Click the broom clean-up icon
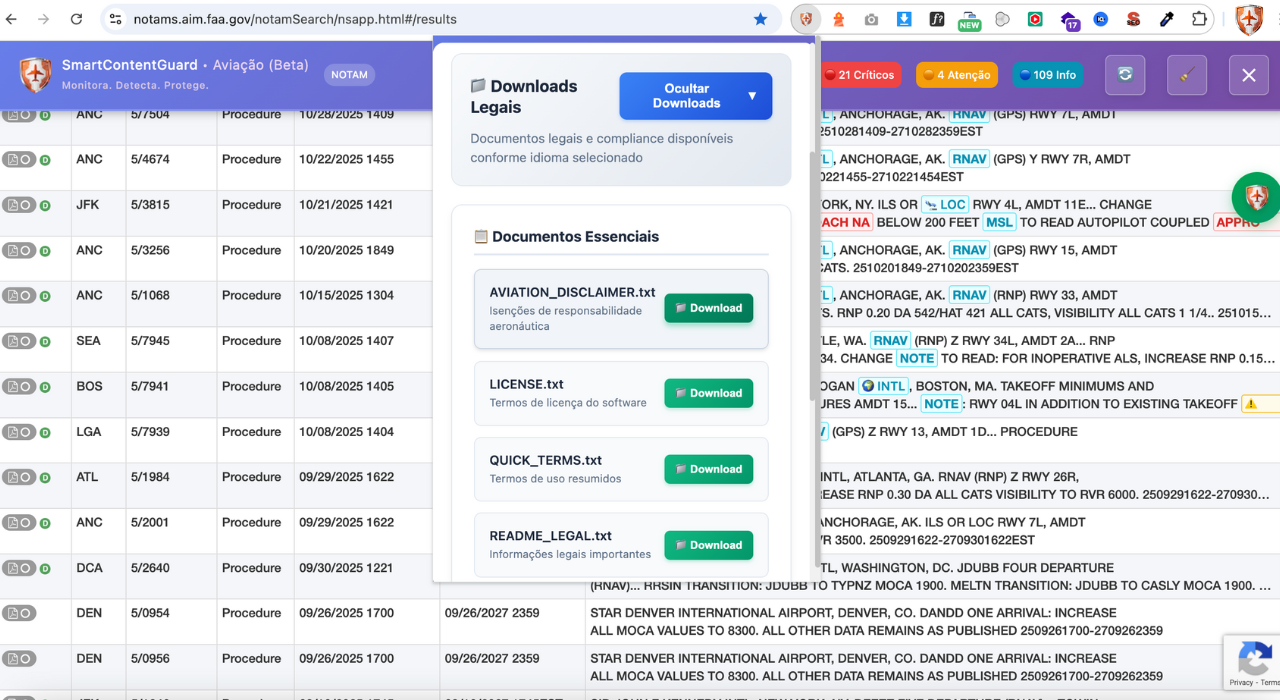 [1187, 75]
